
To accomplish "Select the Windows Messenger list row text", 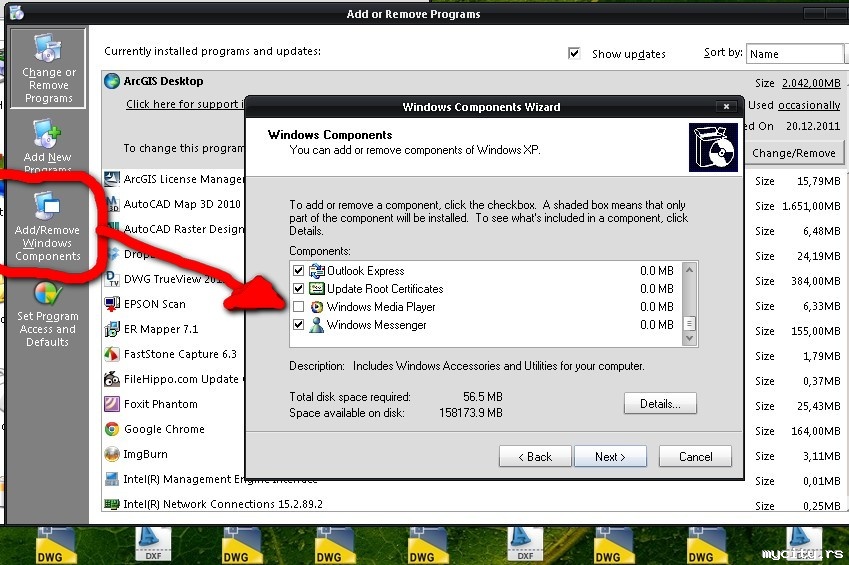I will (x=377, y=324).
